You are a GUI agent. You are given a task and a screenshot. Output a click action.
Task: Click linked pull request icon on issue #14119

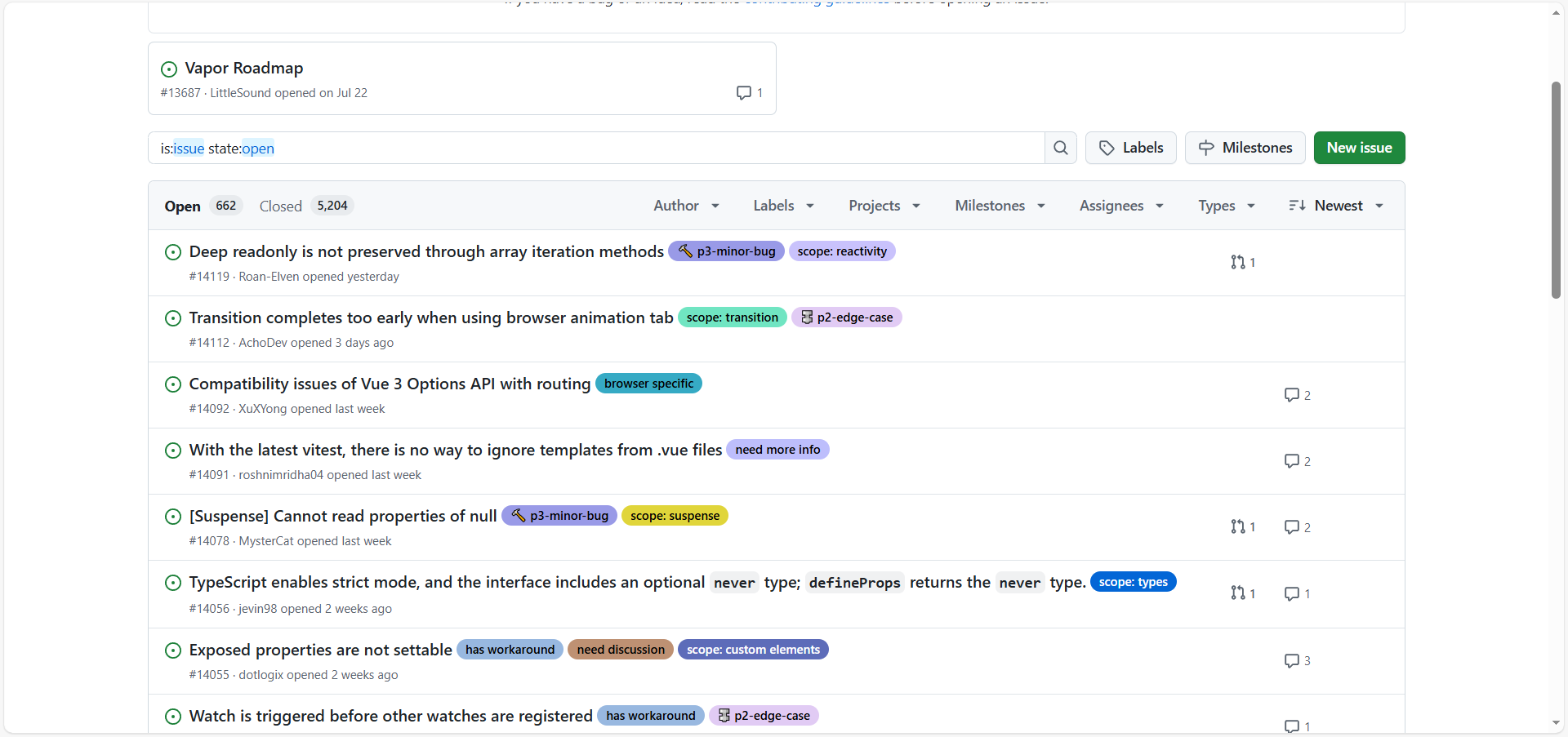click(1238, 262)
